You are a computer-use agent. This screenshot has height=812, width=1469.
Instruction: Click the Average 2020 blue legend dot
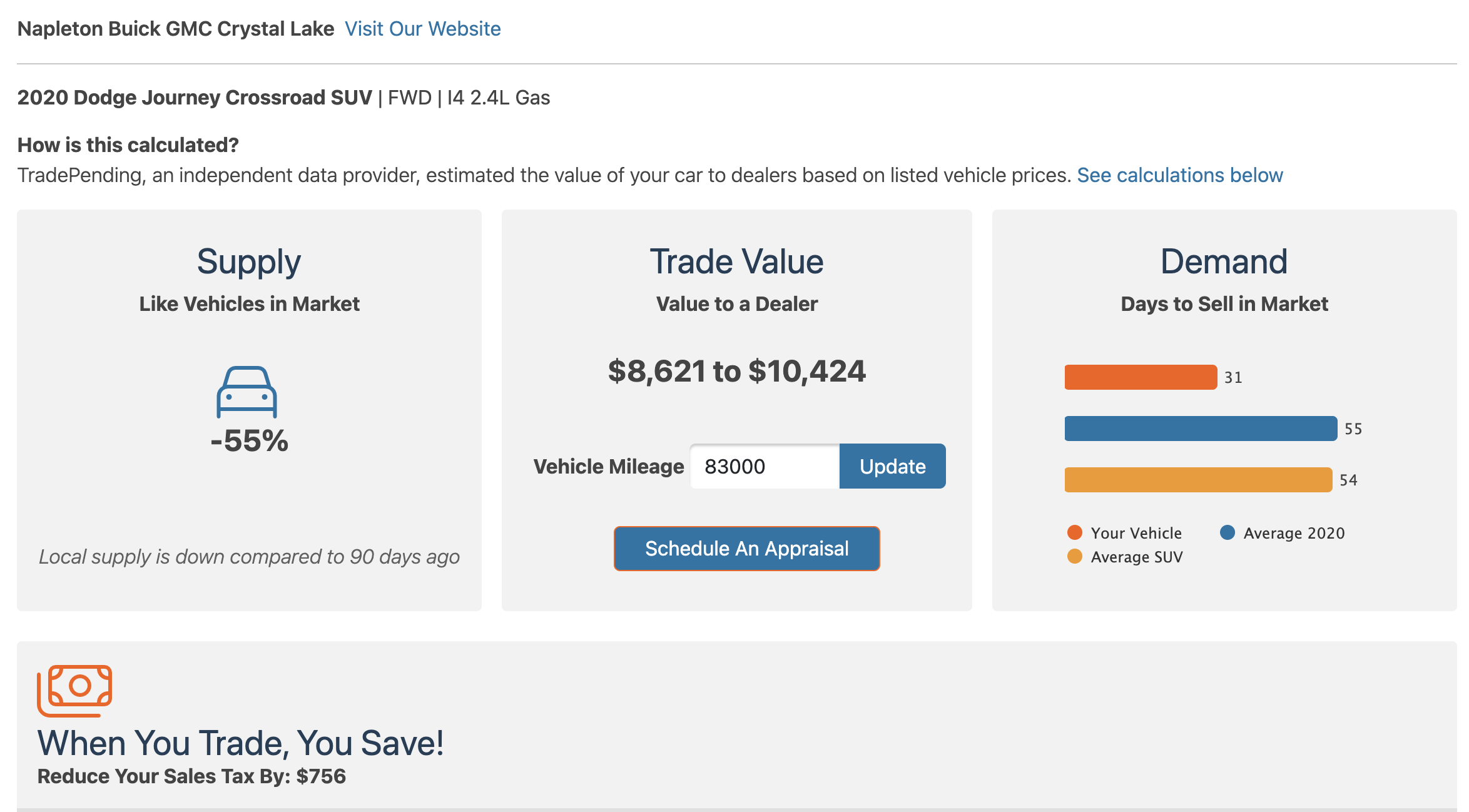point(1227,532)
